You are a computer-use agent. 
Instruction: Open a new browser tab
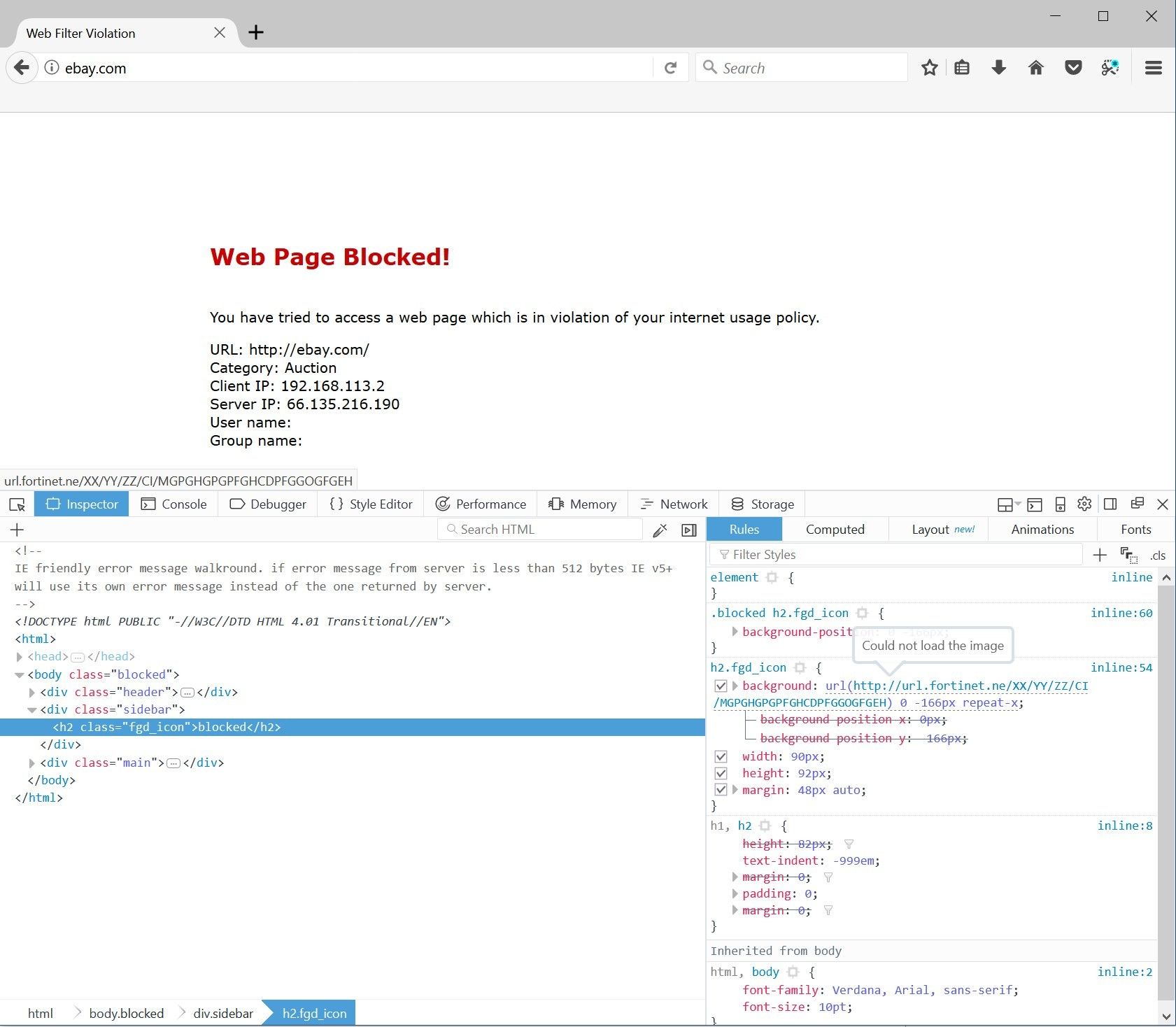pos(256,32)
